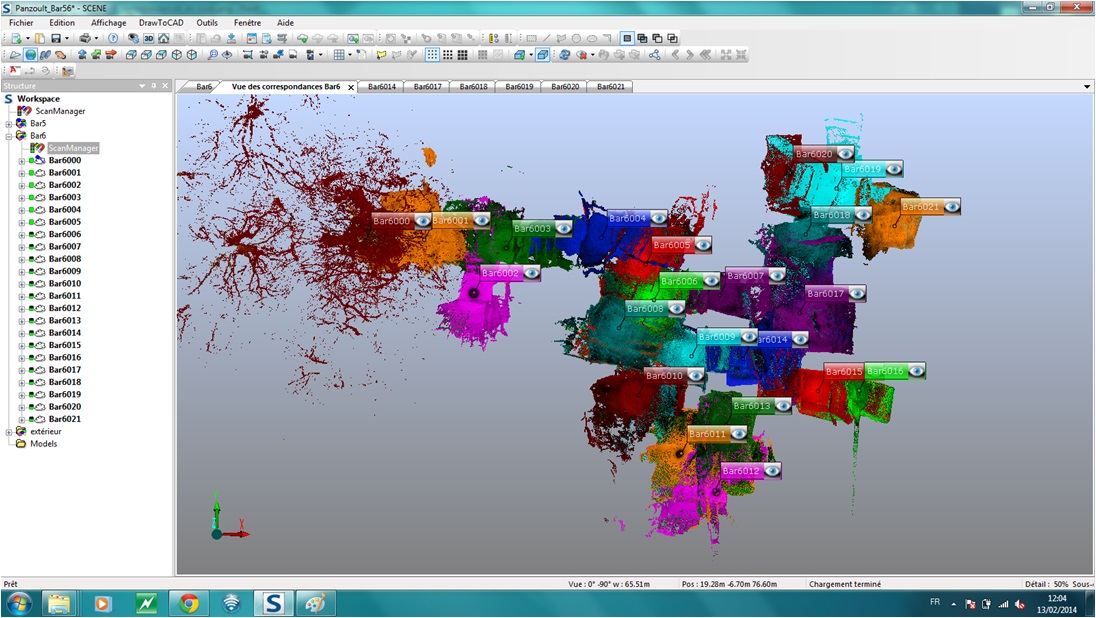Open the 3D view toolbar icon

click(148, 38)
